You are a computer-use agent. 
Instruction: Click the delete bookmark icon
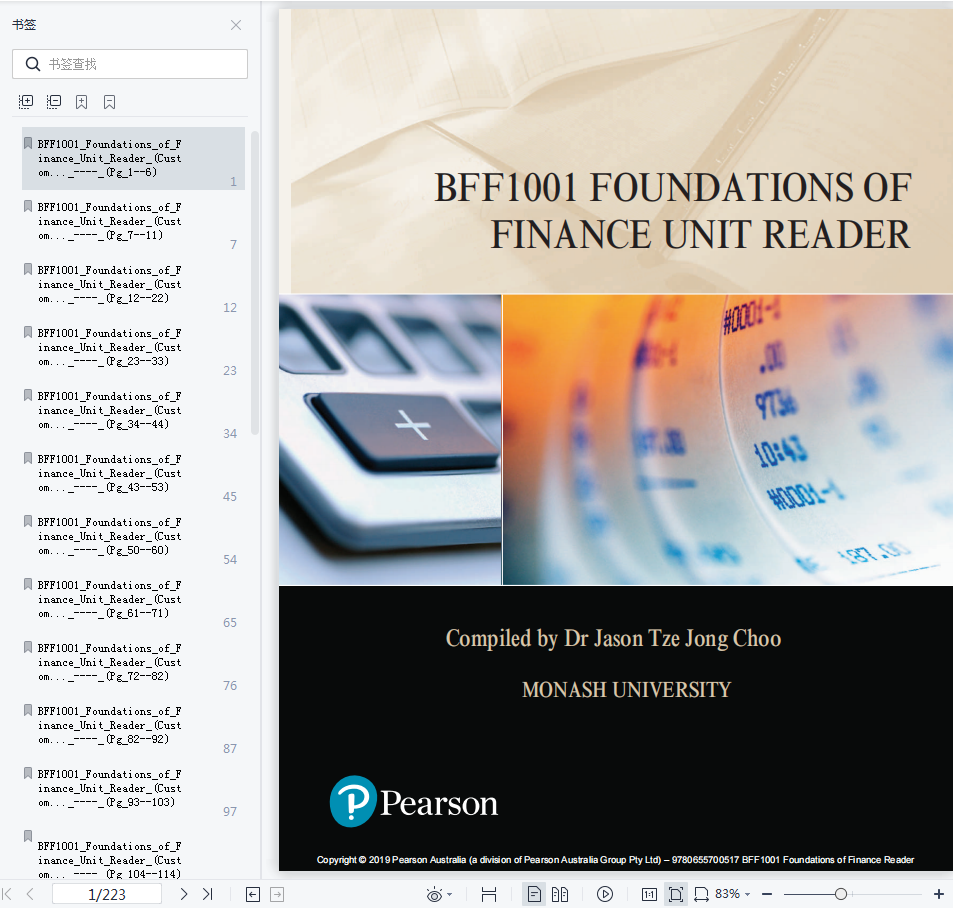(109, 101)
